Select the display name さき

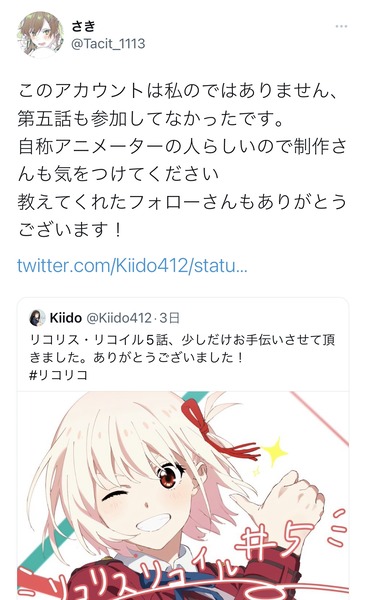[83, 26]
